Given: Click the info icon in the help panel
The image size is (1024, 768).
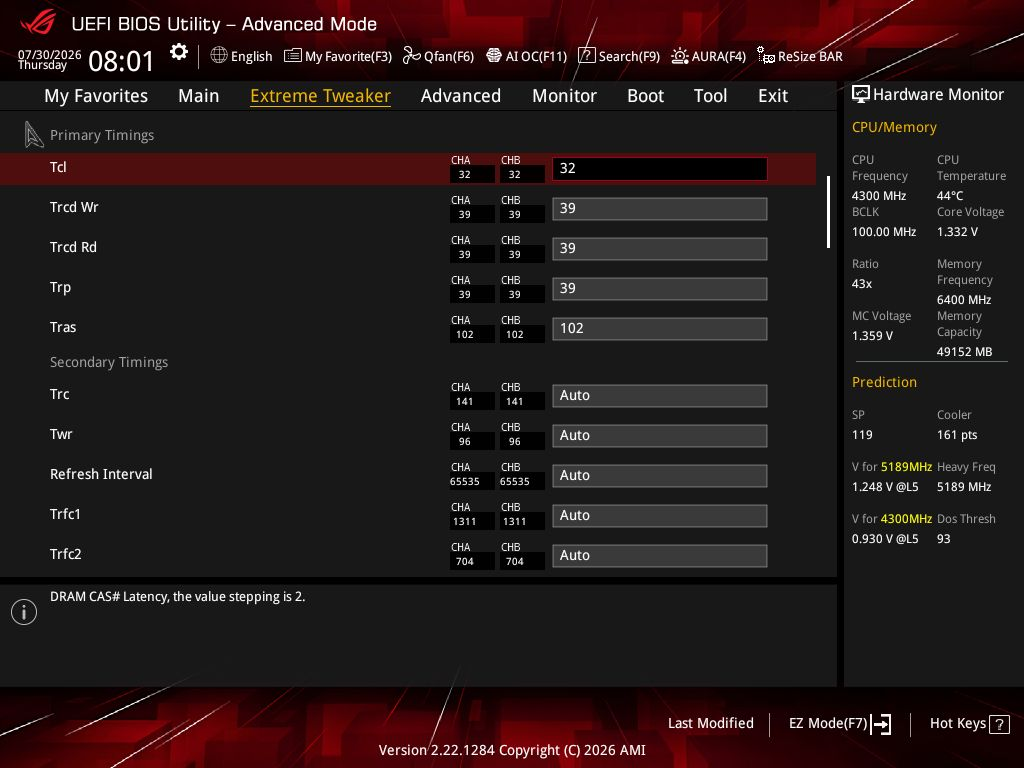Looking at the screenshot, I should [x=24, y=612].
